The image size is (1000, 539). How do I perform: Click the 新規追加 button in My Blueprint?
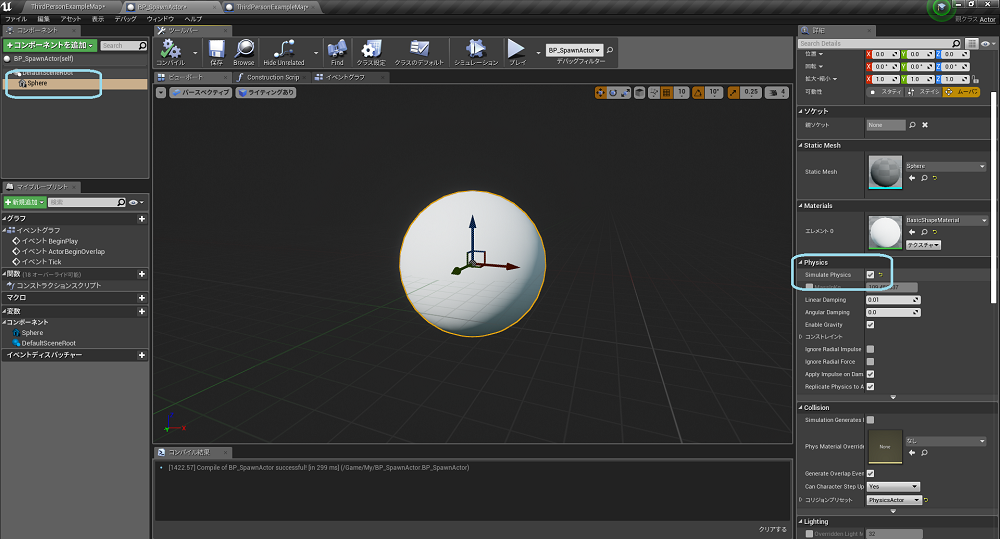[x=24, y=202]
